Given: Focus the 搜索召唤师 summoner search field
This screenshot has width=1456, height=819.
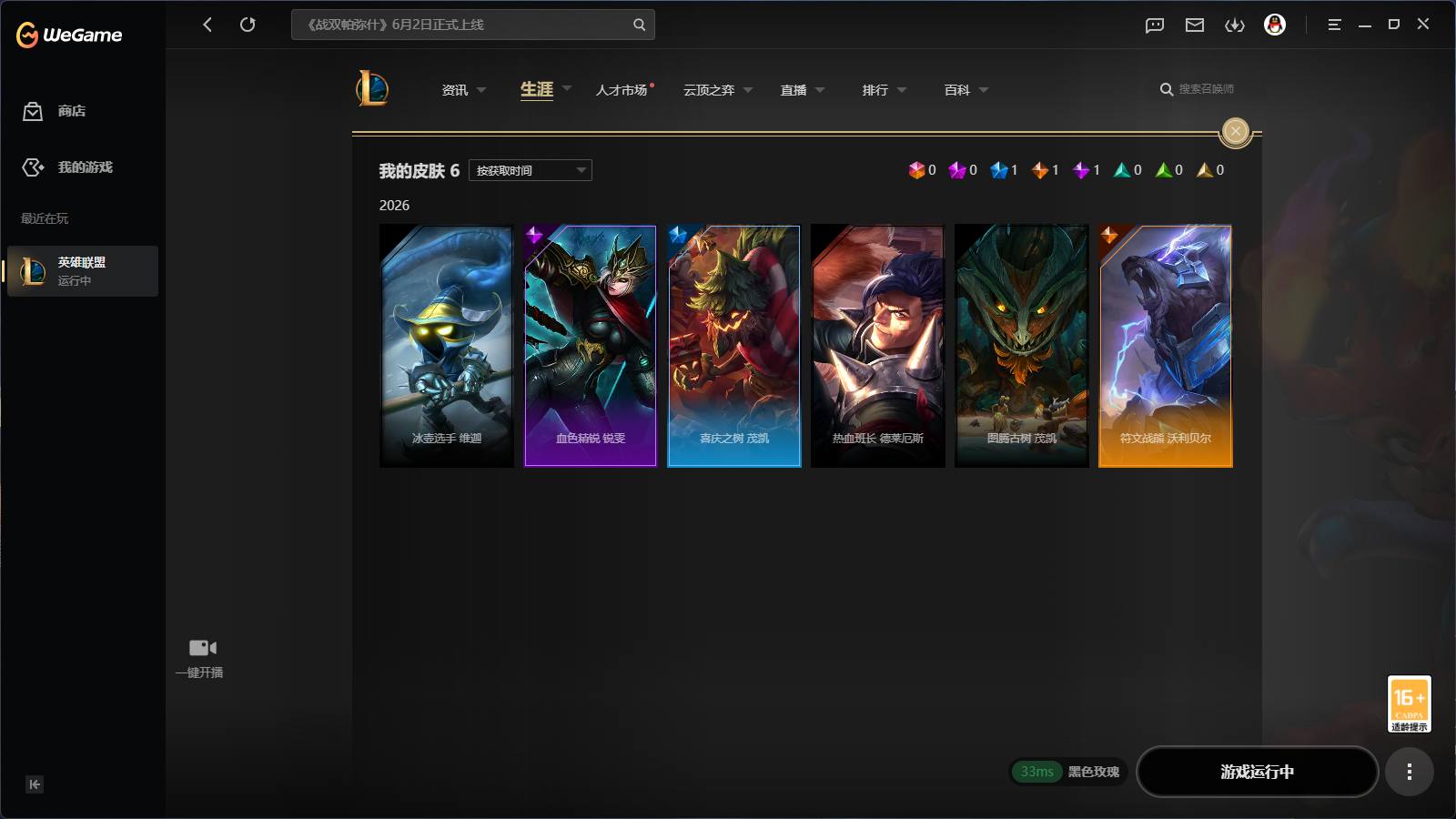Looking at the screenshot, I should pos(1207,89).
